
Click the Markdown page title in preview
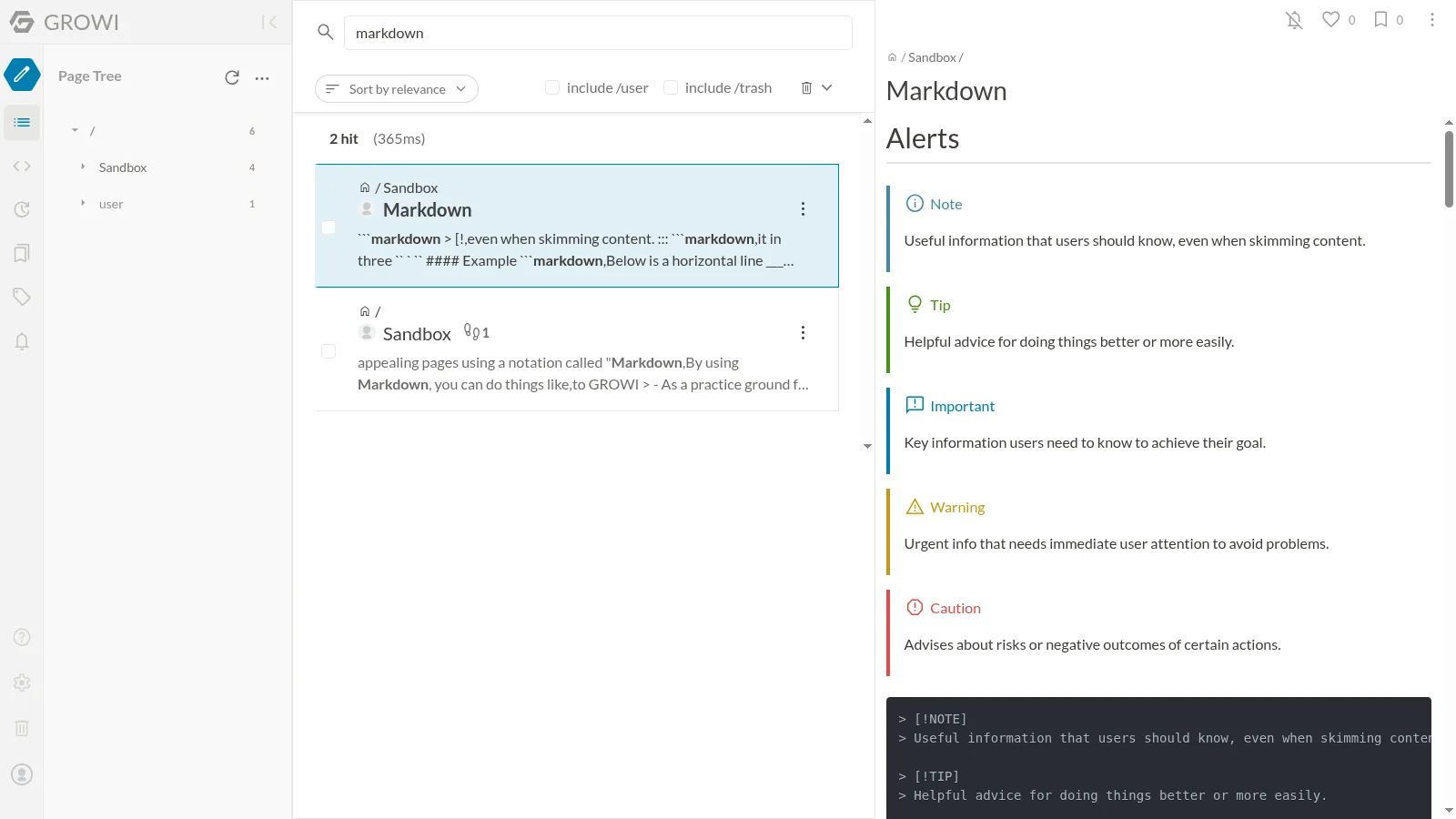click(946, 91)
